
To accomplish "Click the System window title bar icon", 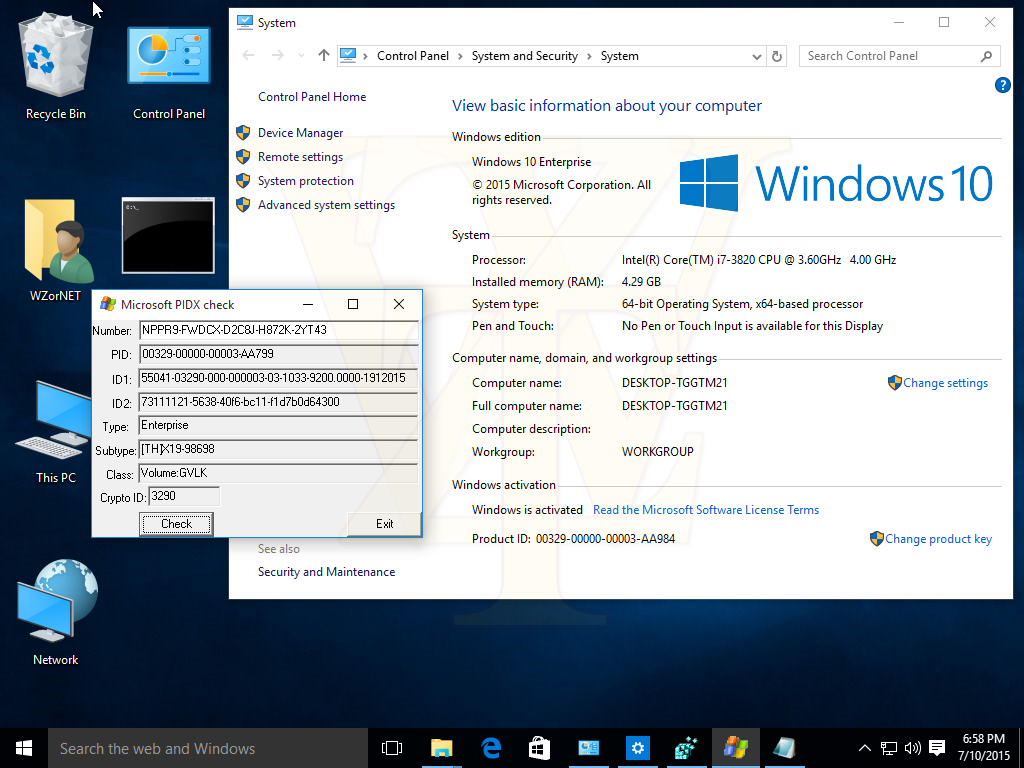I will [x=245, y=22].
